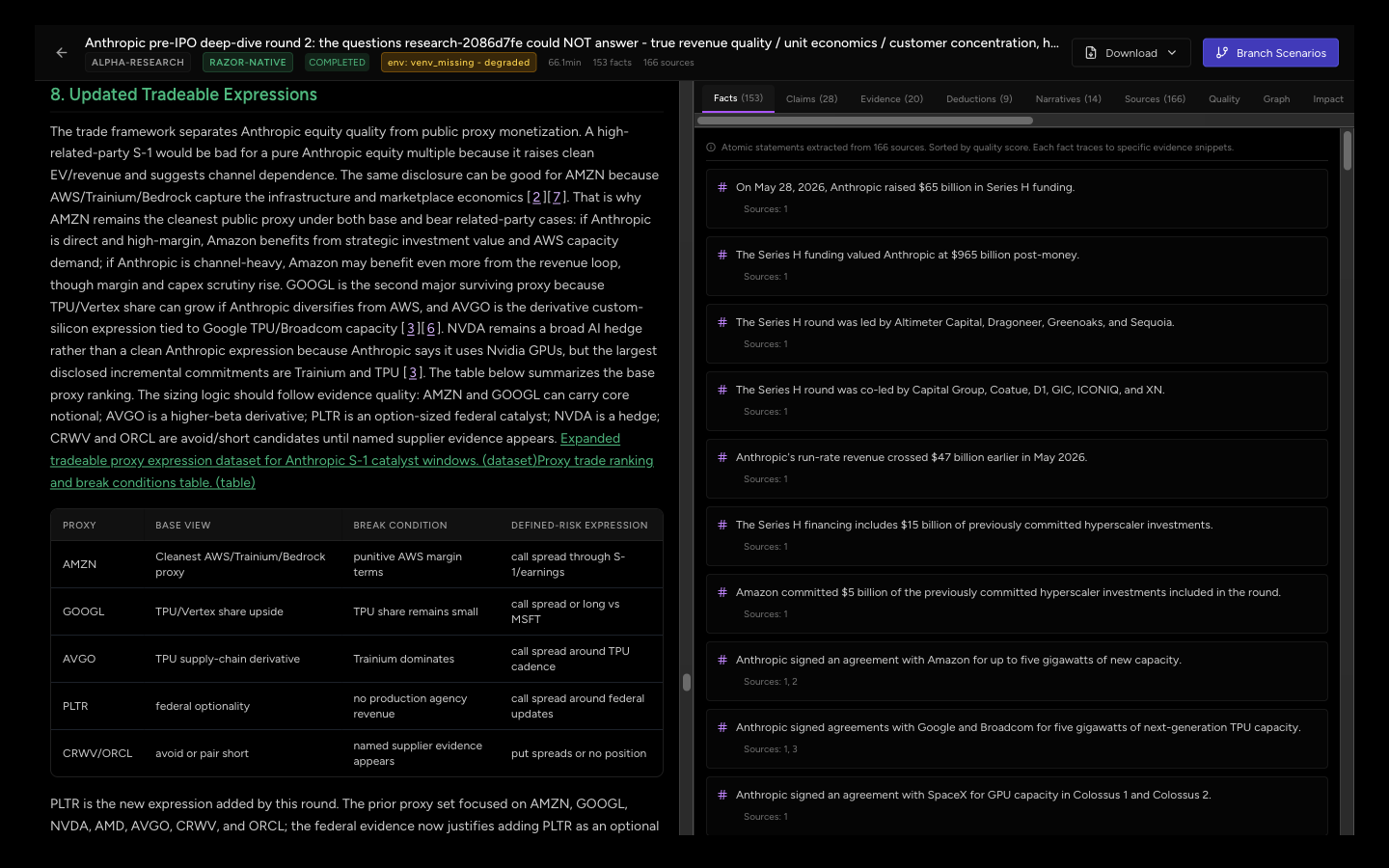Open citation [3] right before citation [6]

[x=411, y=329]
